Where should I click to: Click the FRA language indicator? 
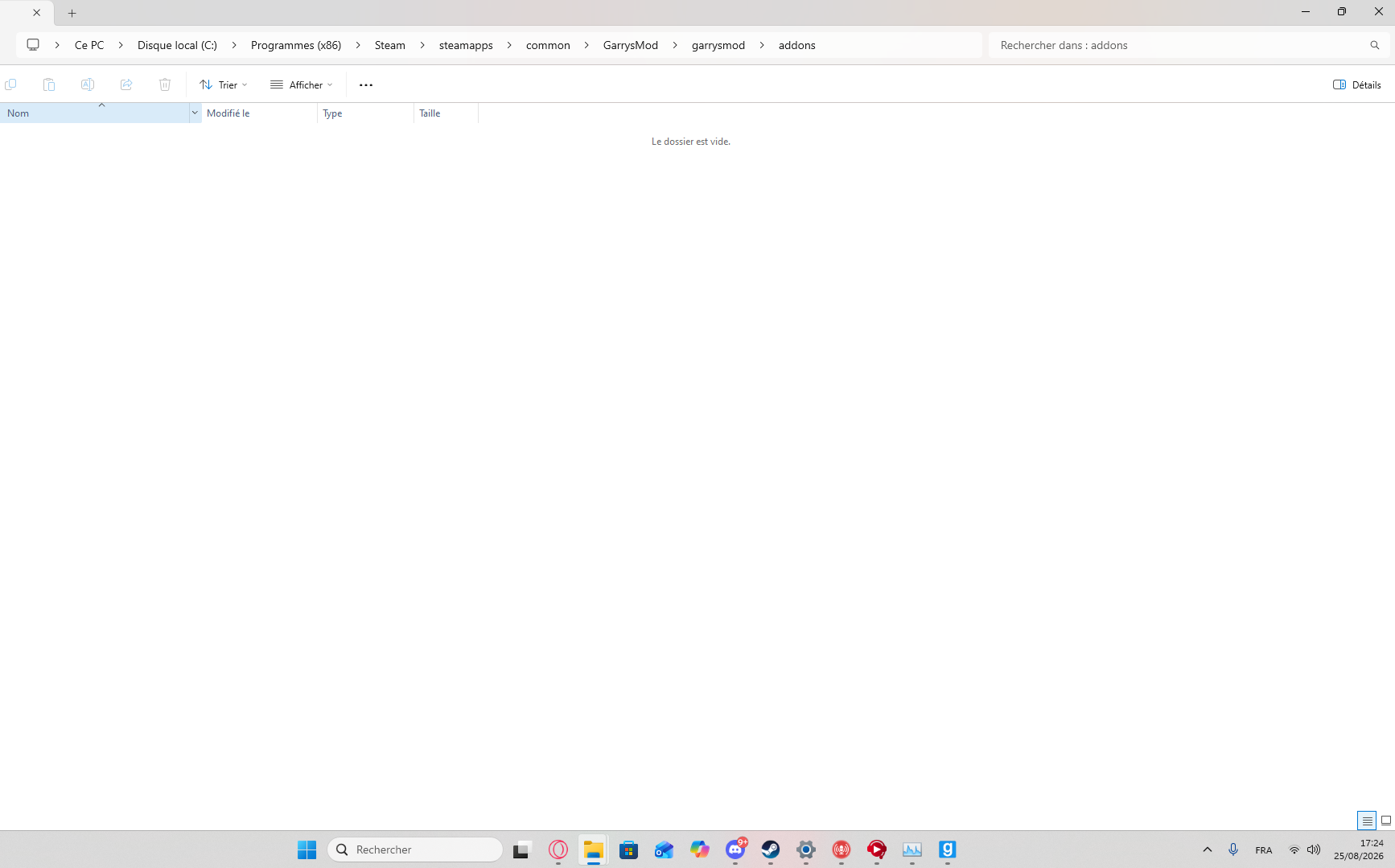tap(1264, 850)
